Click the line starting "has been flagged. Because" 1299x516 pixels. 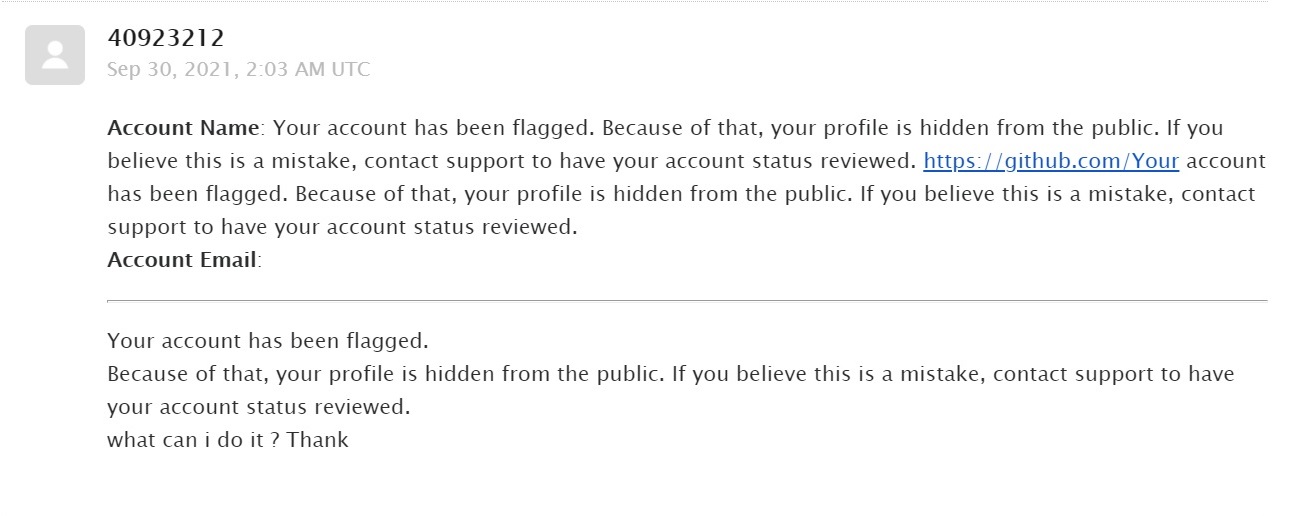click(x=681, y=194)
